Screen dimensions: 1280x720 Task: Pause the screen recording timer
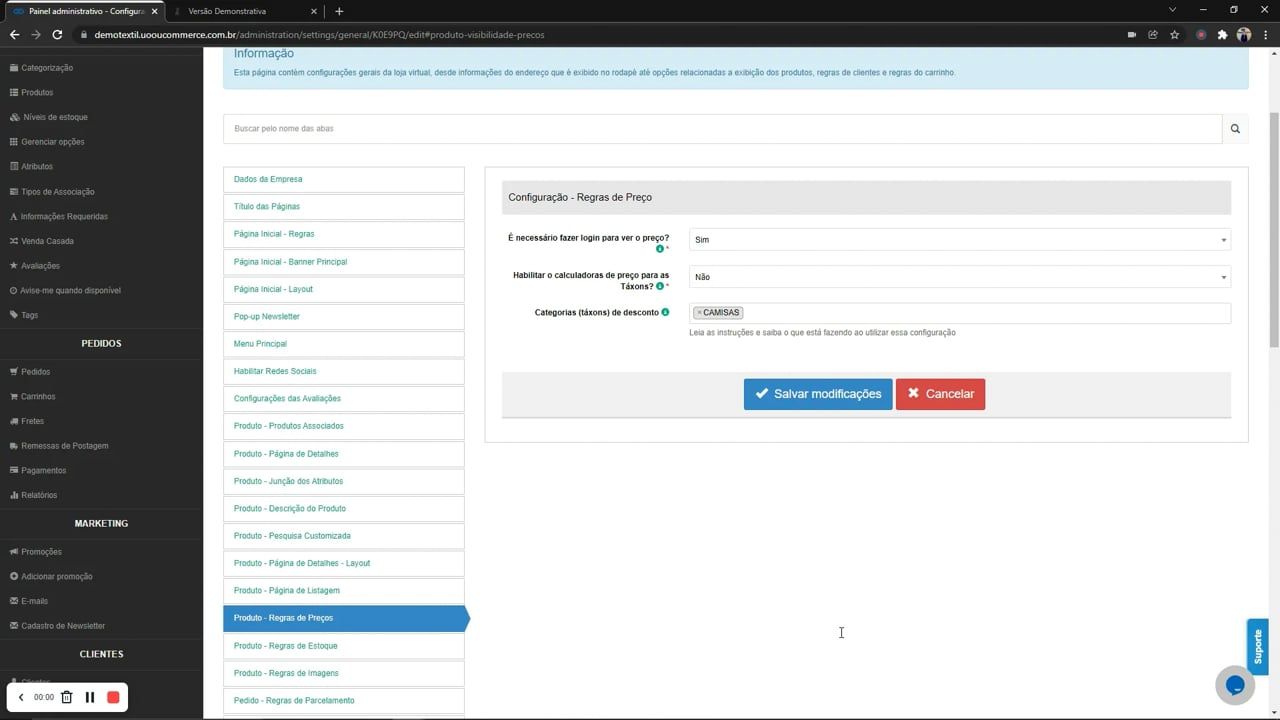[x=89, y=697]
